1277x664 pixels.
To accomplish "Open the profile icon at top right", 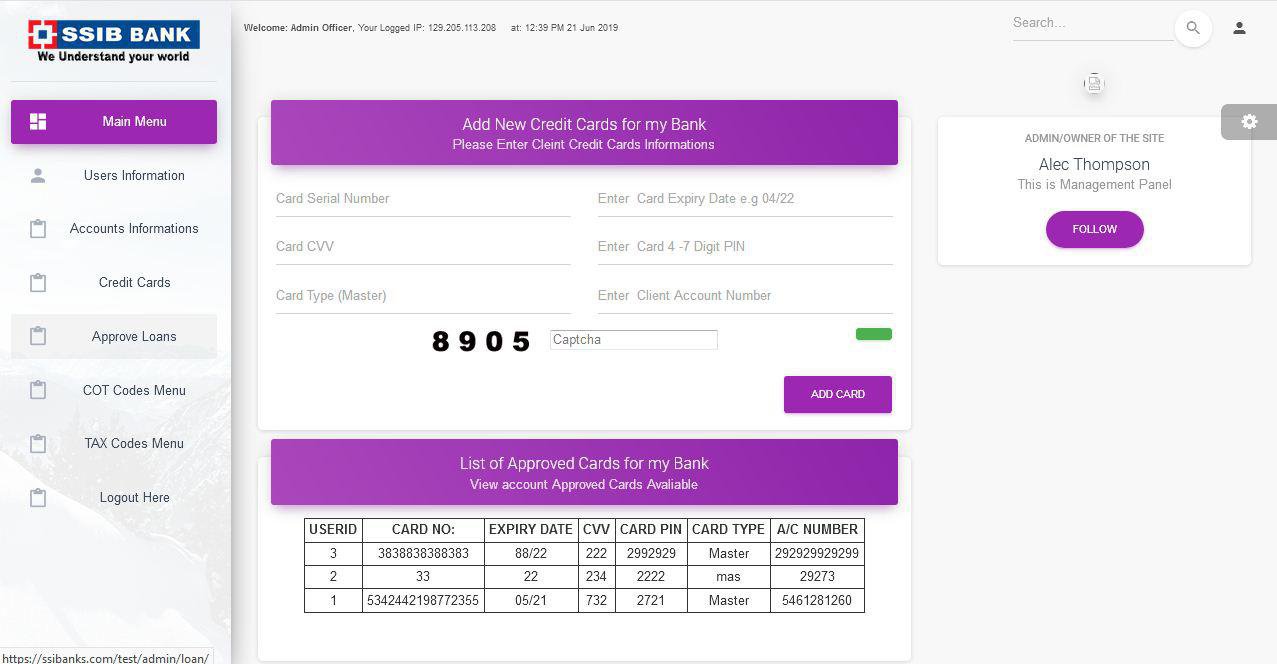I will (x=1240, y=28).
